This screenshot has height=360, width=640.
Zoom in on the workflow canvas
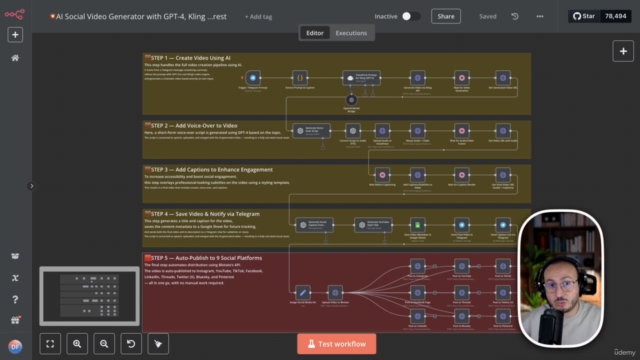(77, 344)
